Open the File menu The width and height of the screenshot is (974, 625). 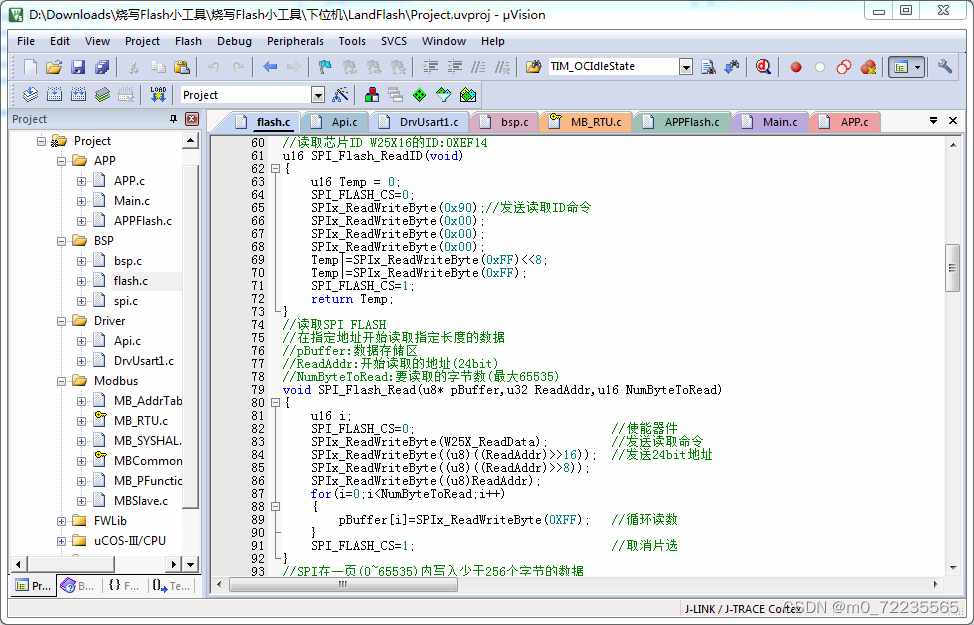pos(25,41)
